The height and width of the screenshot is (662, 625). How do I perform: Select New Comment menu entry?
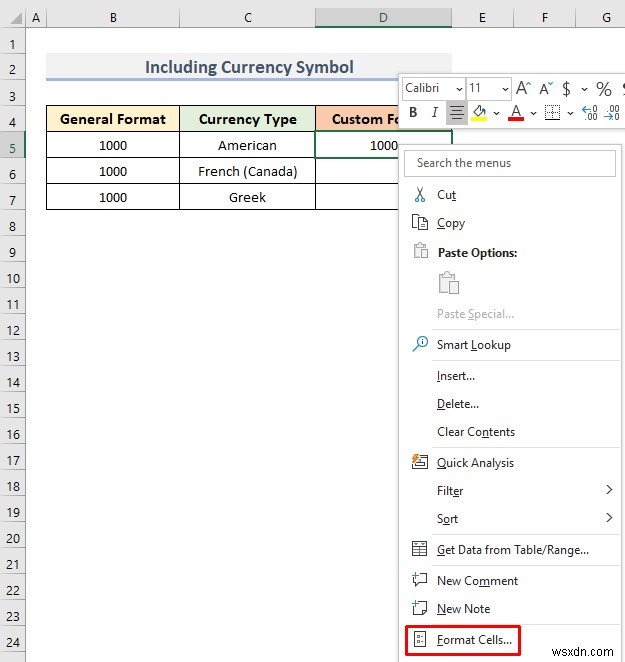point(510,581)
